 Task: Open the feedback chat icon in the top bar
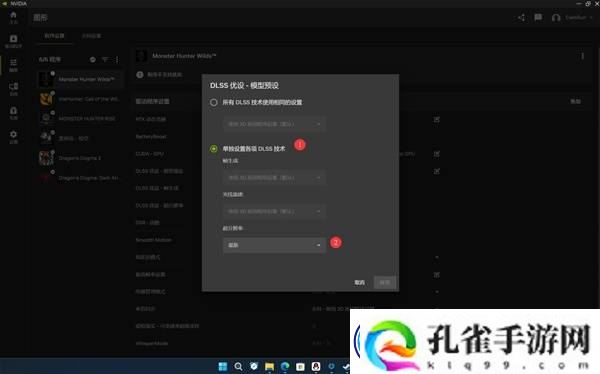click(x=538, y=17)
